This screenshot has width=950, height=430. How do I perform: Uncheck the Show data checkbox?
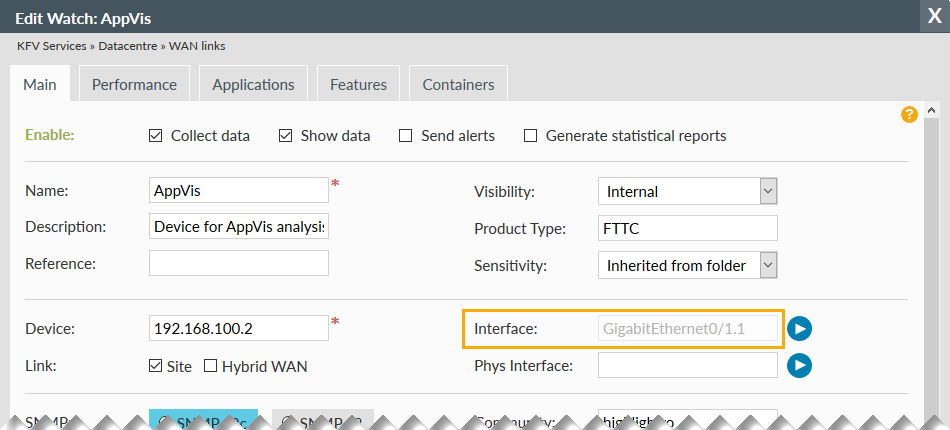point(285,136)
